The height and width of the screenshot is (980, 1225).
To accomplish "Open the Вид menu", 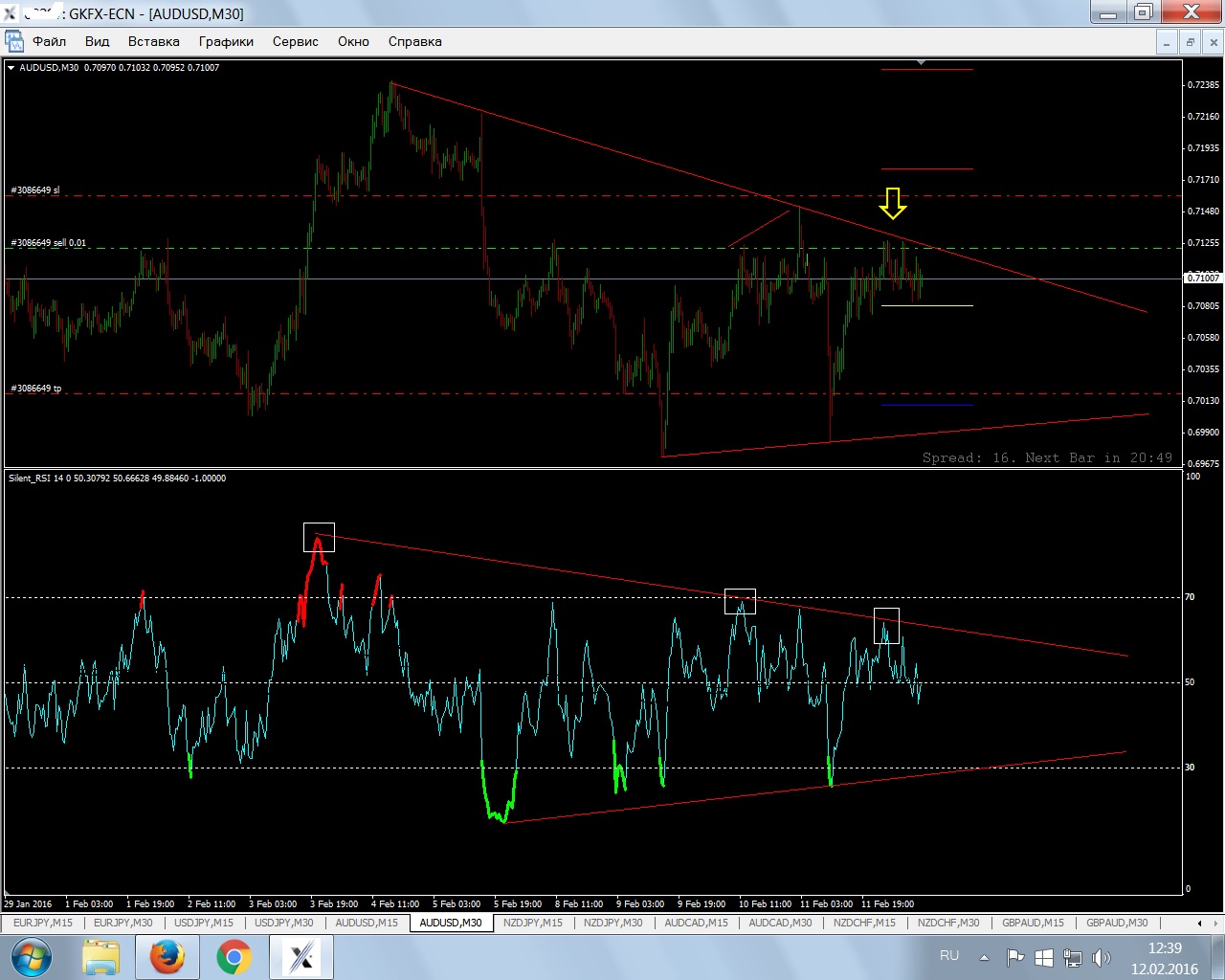I will coord(97,41).
